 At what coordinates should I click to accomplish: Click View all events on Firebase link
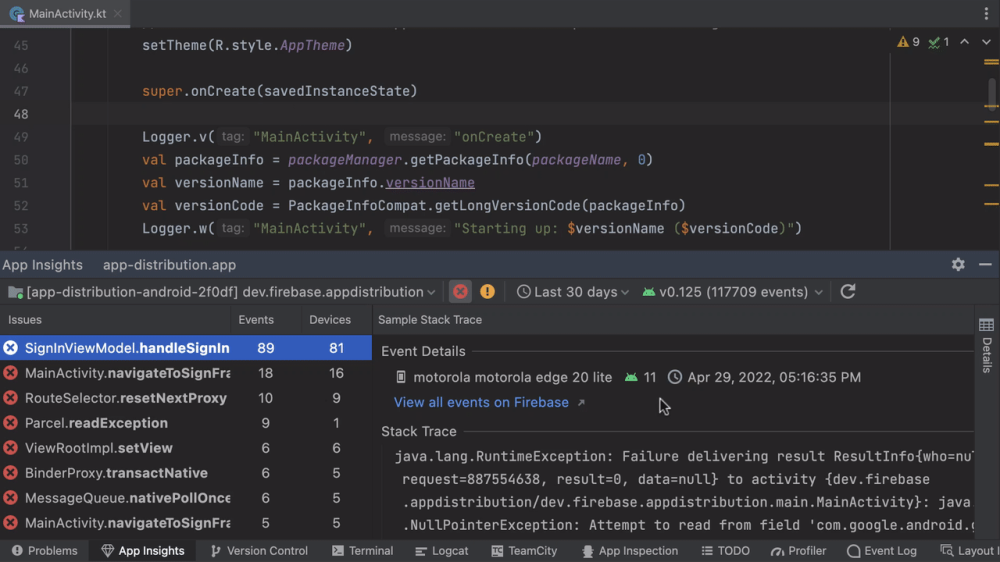point(481,402)
